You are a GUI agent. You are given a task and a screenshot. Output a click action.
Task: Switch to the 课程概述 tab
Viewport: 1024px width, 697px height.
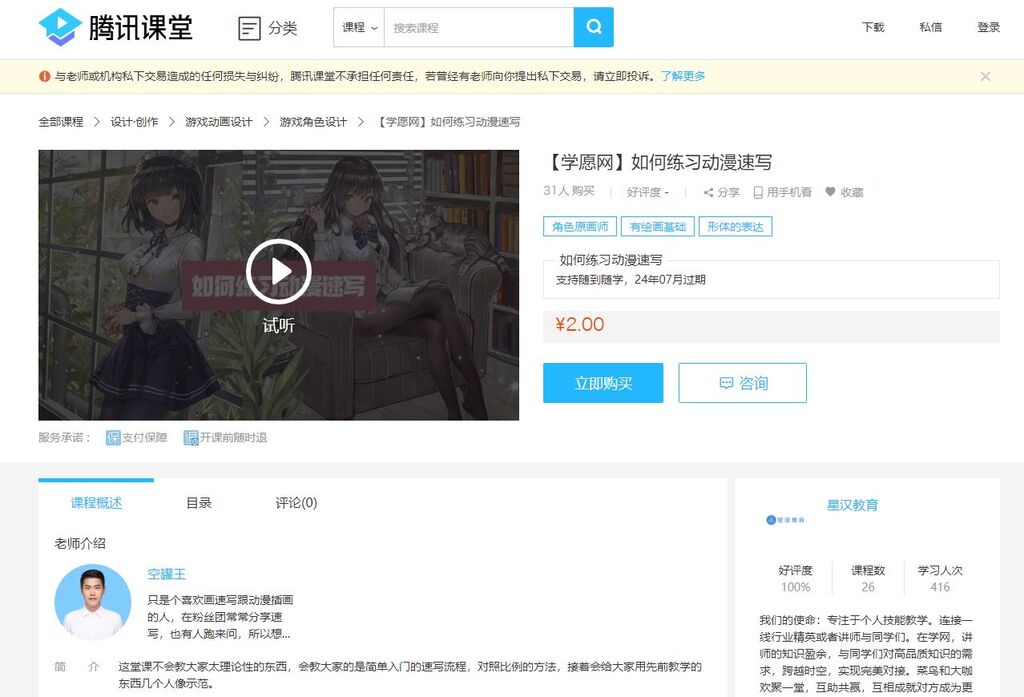(x=96, y=502)
